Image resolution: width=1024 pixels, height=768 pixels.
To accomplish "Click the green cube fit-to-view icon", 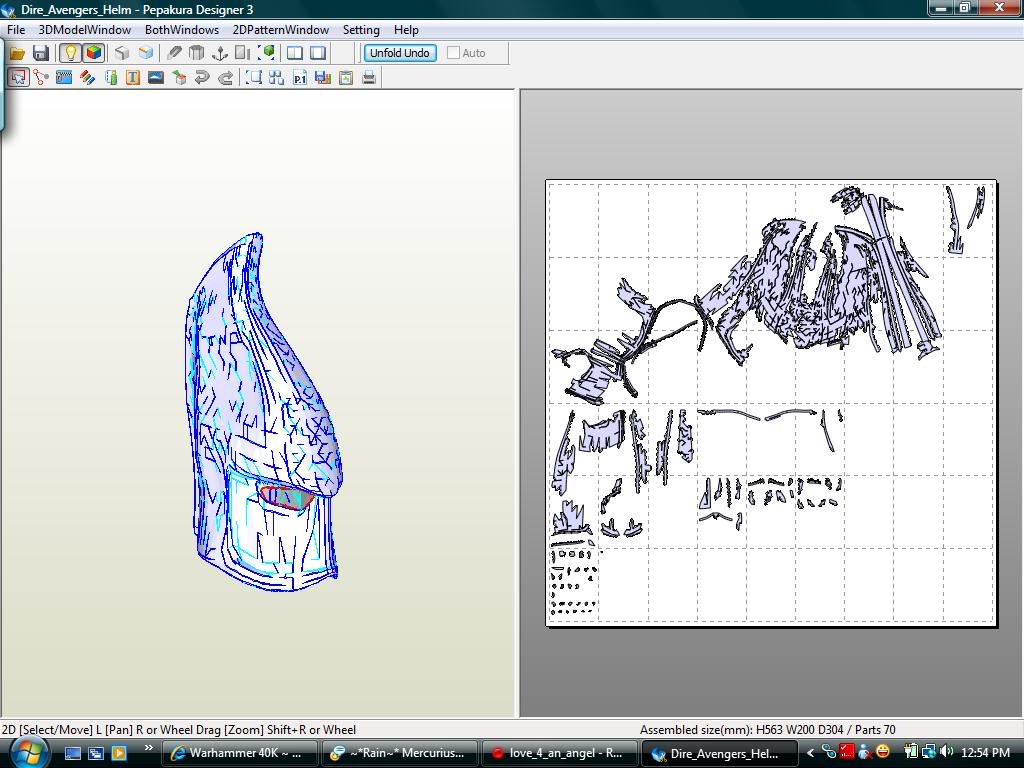I will [266, 53].
